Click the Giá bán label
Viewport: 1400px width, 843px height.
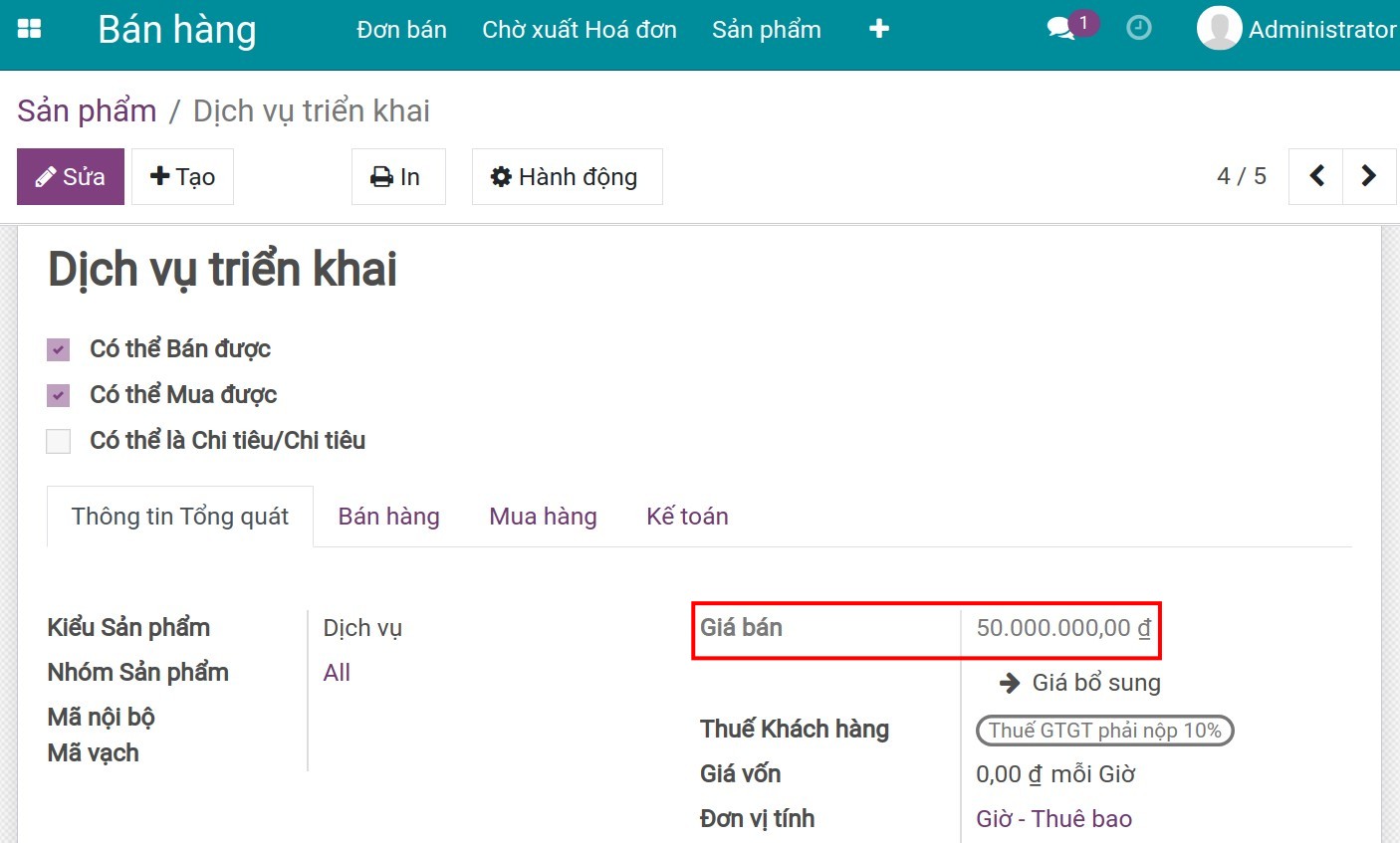(x=741, y=628)
